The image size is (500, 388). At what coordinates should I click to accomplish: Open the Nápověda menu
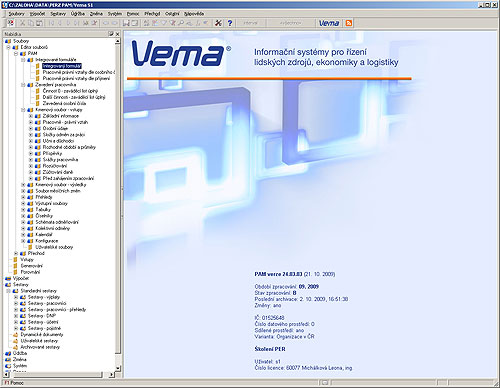coord(194,14)
